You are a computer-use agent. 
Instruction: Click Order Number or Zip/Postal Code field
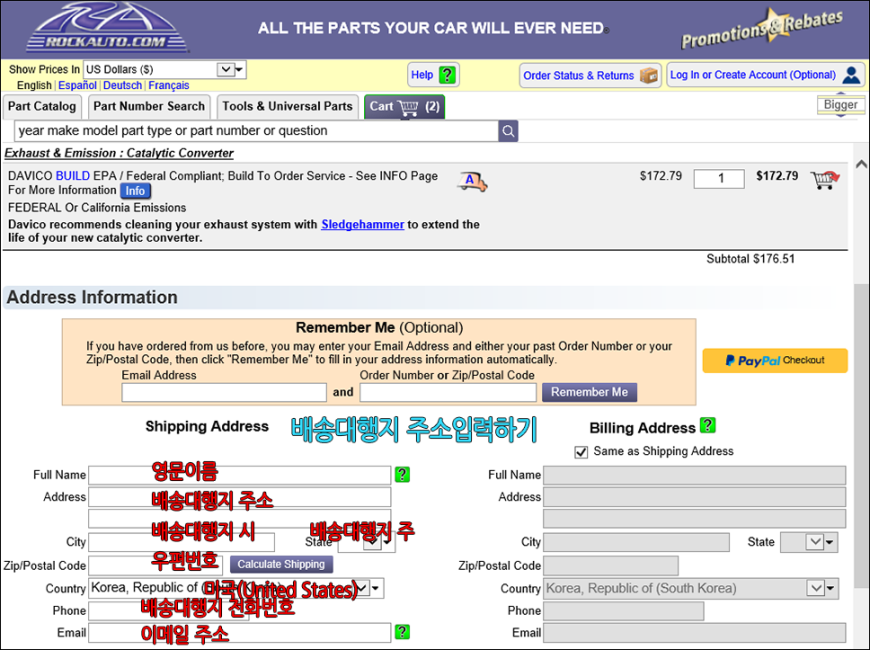coord(448,392)
